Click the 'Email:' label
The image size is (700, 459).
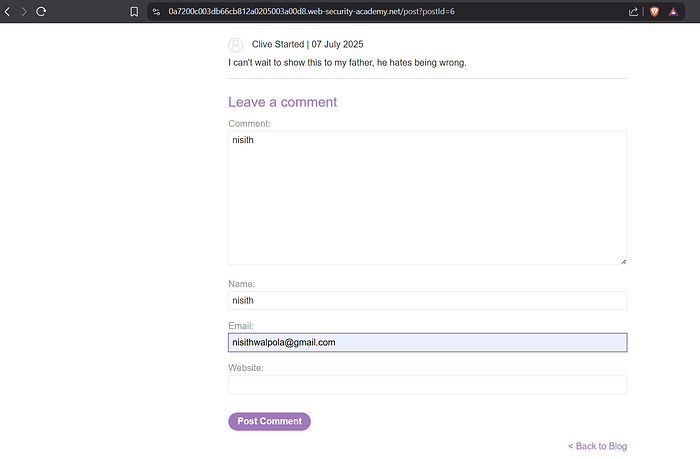pos(241,326)
